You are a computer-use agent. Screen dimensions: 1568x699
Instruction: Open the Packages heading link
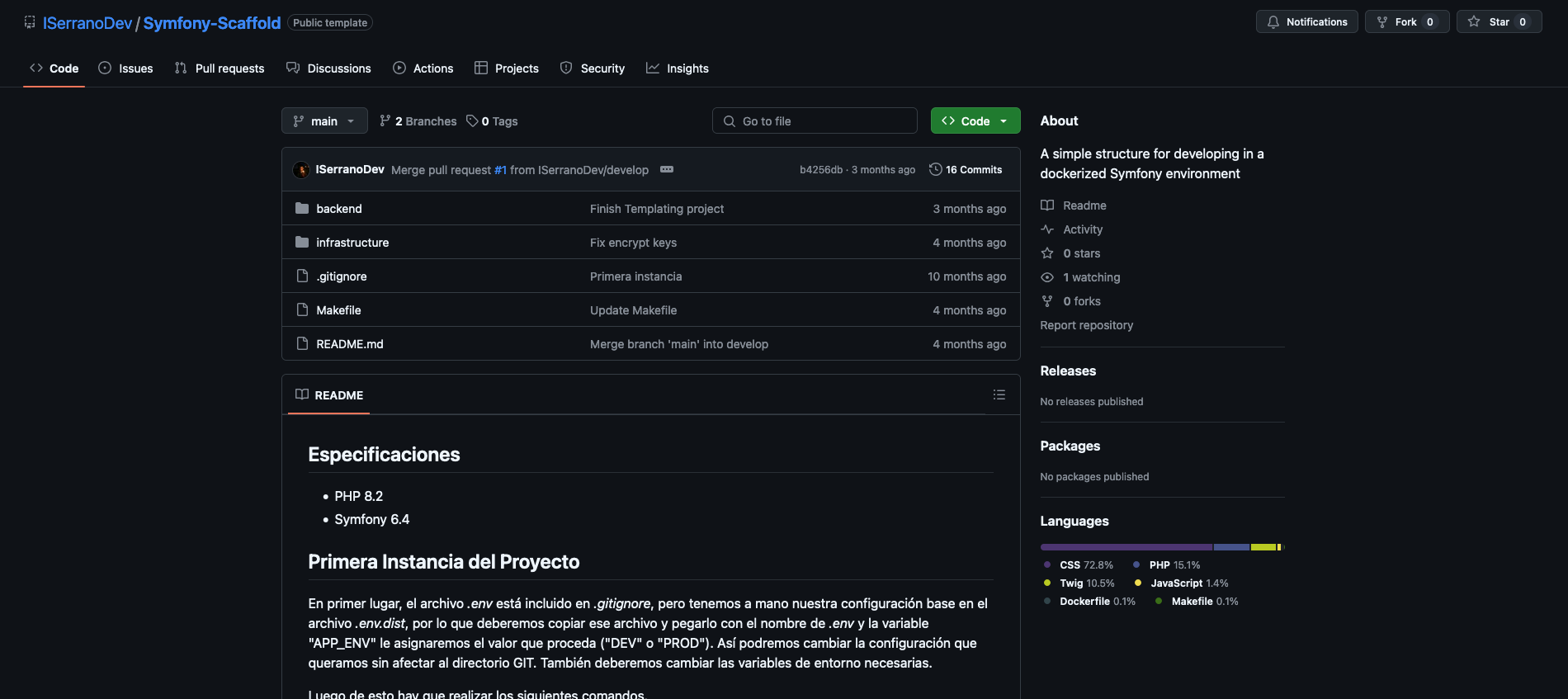click(x=1070, y=446)
